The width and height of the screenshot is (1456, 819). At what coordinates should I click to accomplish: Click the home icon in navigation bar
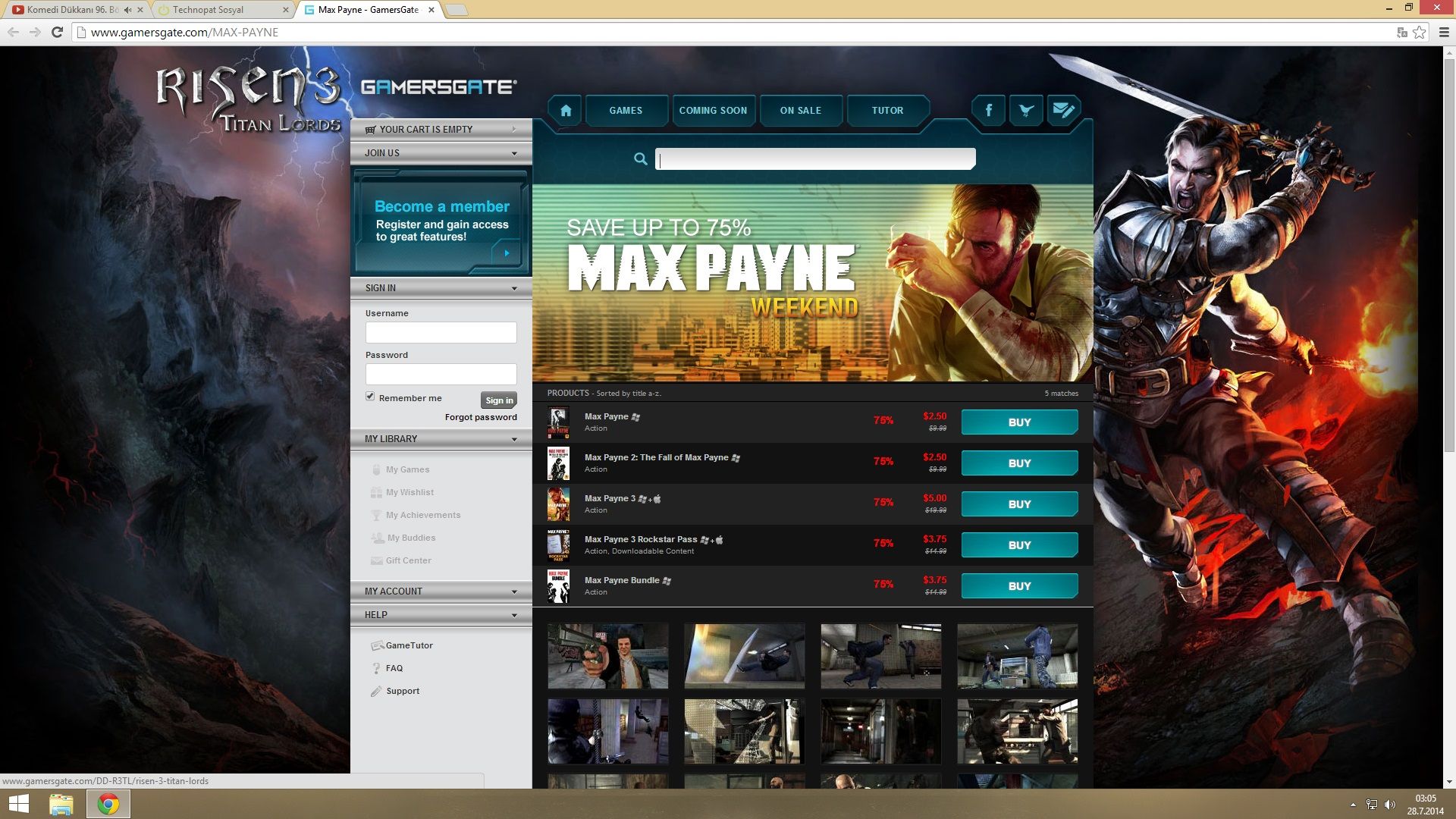click(x=566, y=111)
